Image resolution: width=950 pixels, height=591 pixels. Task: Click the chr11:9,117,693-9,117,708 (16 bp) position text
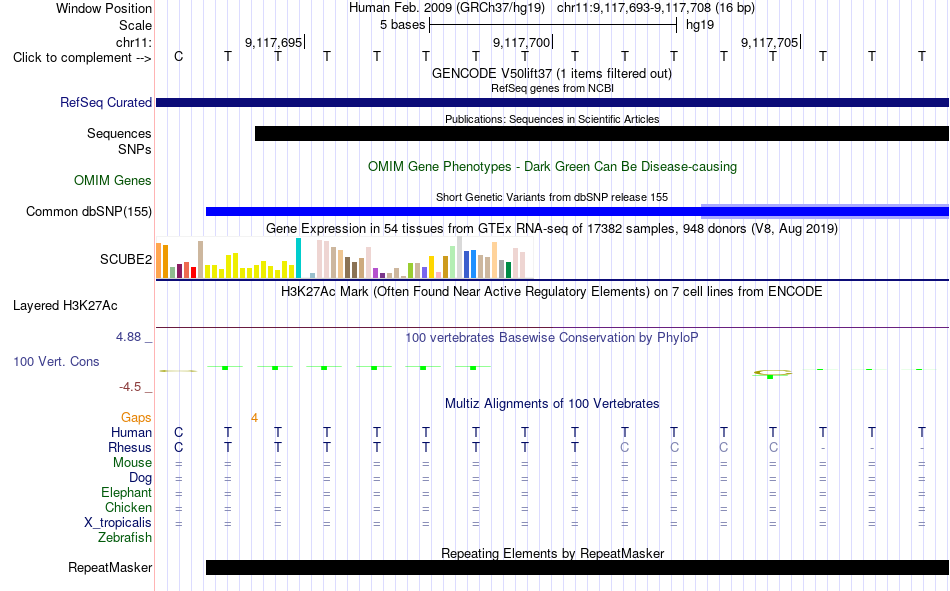[x=656, y=8]
